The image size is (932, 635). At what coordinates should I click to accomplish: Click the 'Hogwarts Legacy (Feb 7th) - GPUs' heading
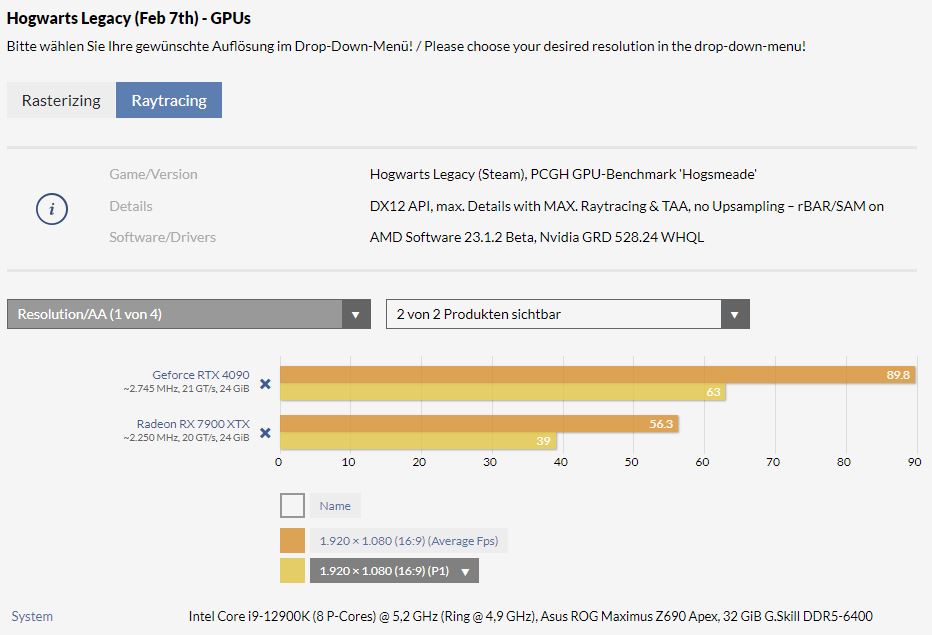128,18
